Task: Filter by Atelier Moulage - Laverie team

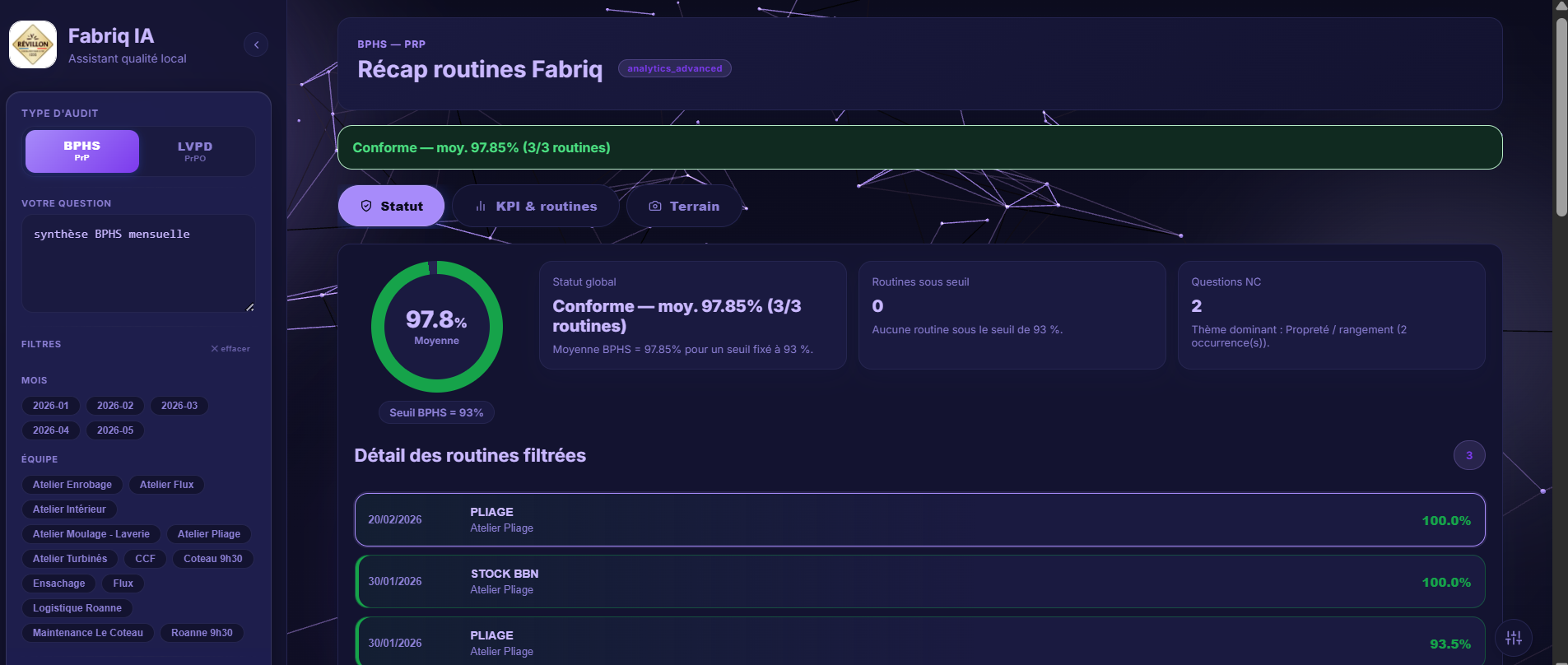Action: [x=91, y=534]
